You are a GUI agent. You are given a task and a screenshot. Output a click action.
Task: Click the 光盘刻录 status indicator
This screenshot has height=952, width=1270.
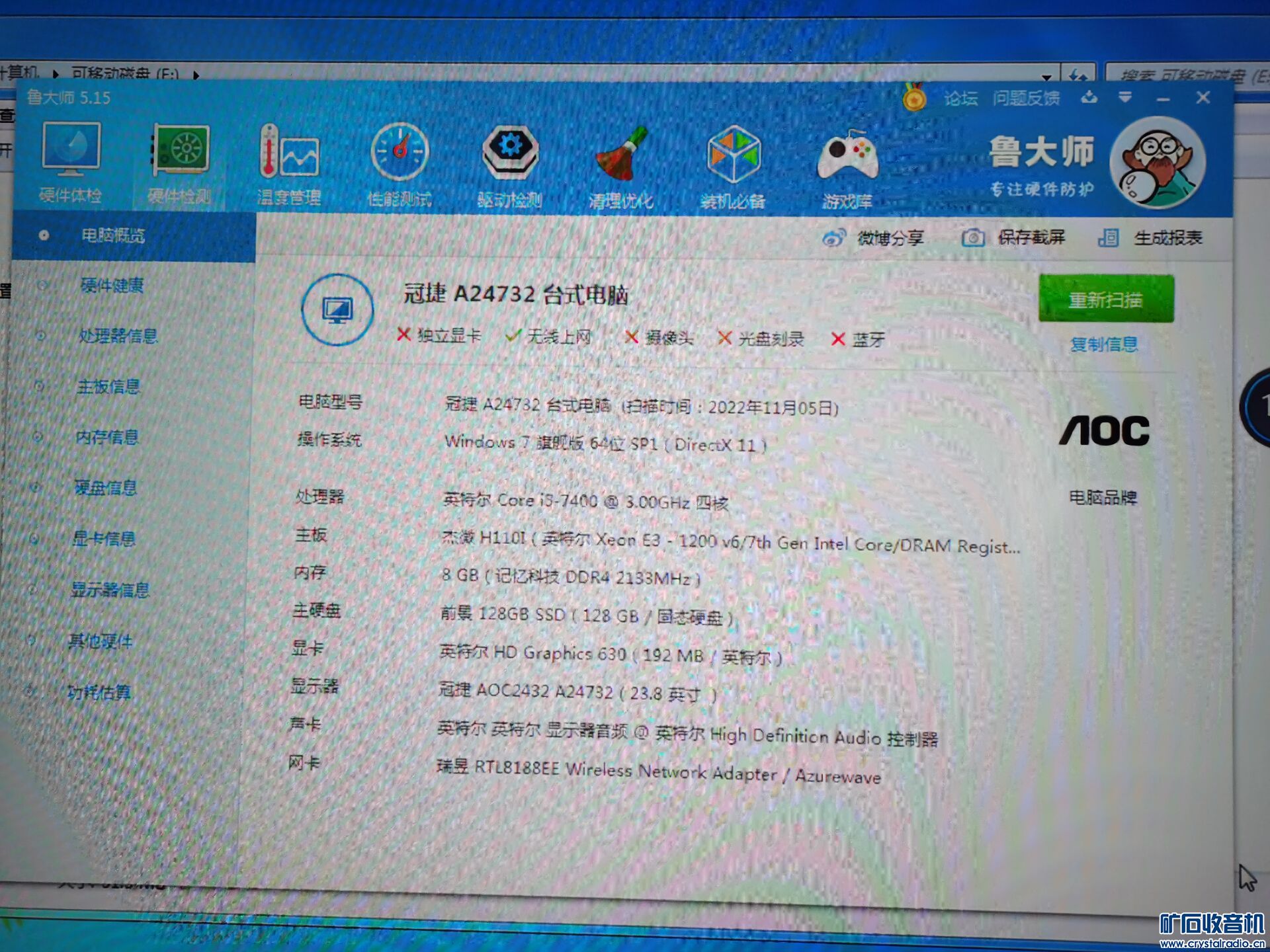click(761, 338)
